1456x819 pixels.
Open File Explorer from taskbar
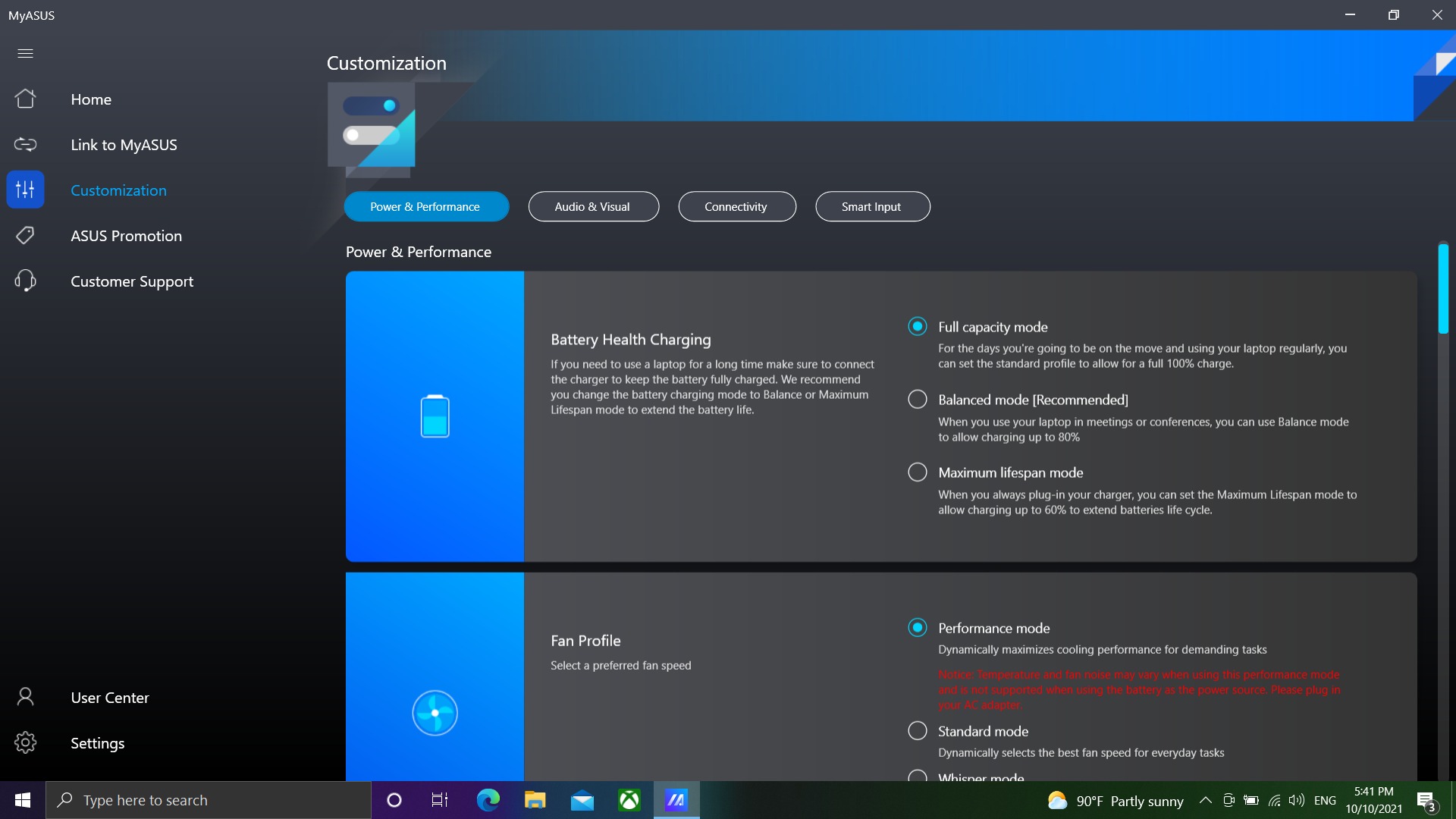click(x=535, y=800)
